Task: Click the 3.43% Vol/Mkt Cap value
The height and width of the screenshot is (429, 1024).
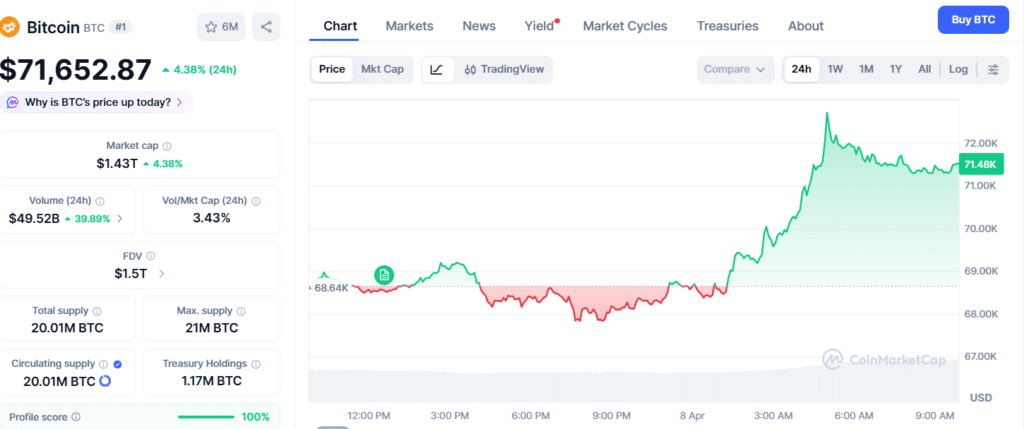Action: (211, 218)
